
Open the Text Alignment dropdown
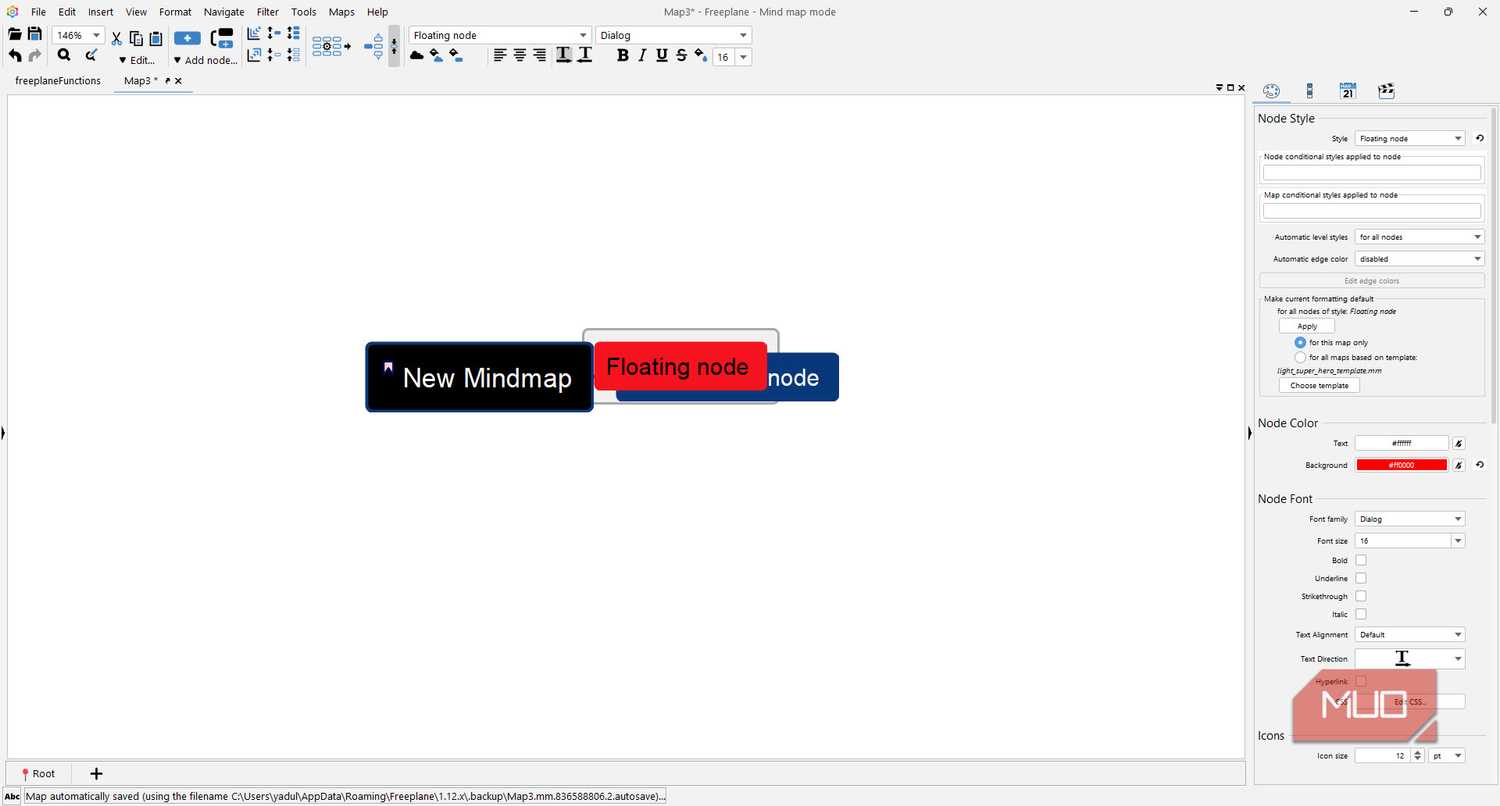pos(1410,634)
